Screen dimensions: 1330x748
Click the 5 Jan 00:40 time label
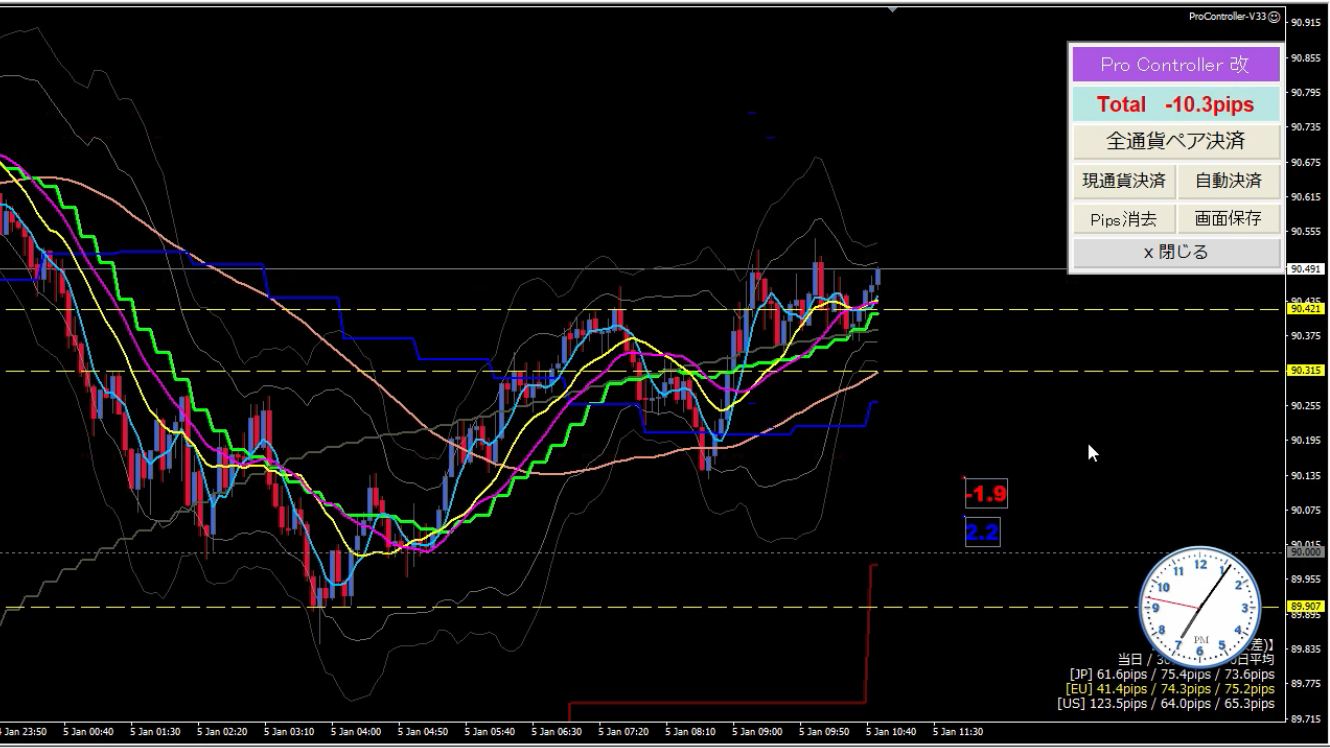89,732
